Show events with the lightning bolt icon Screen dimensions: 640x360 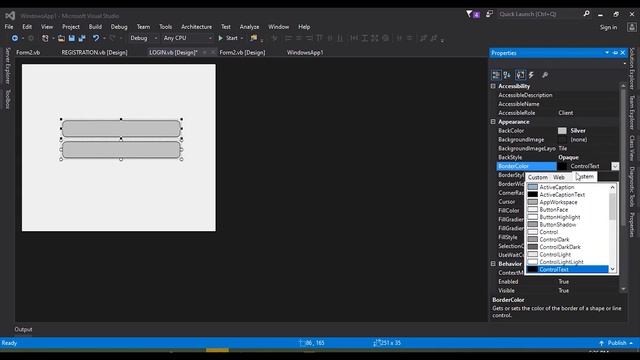[x=531, y=75]
